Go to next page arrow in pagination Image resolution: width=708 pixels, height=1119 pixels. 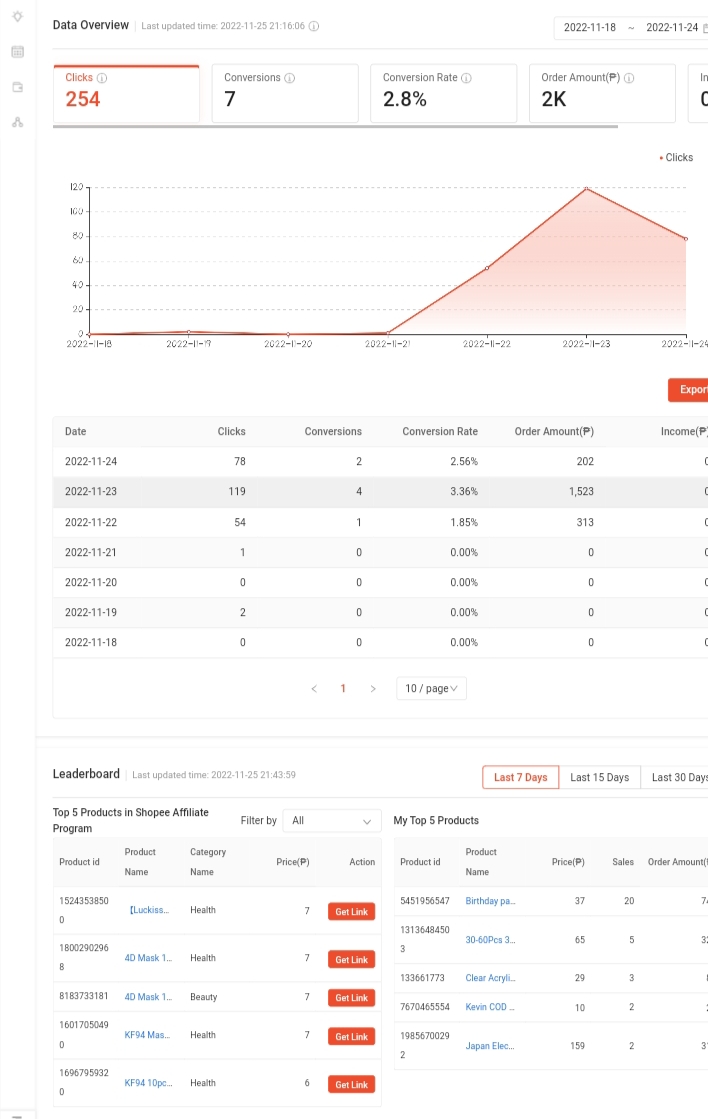pos(373,689)
